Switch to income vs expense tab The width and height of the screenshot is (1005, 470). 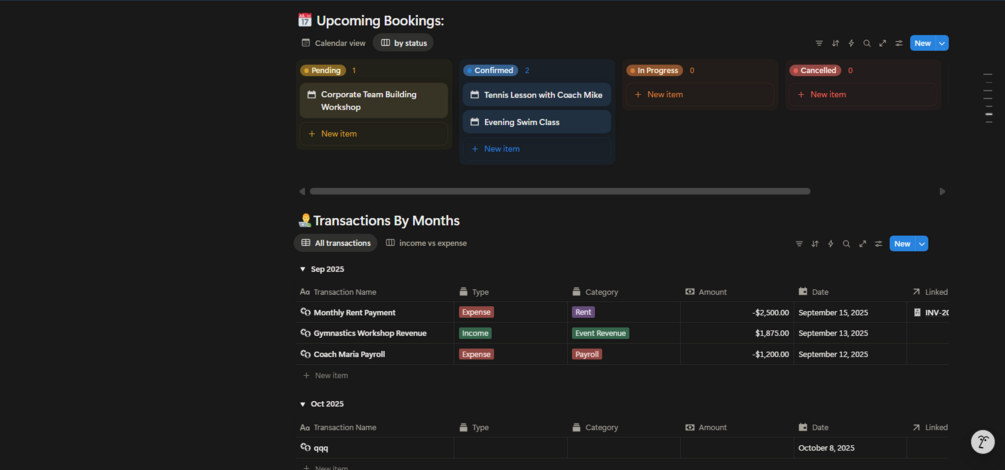(x=427, y=243)
